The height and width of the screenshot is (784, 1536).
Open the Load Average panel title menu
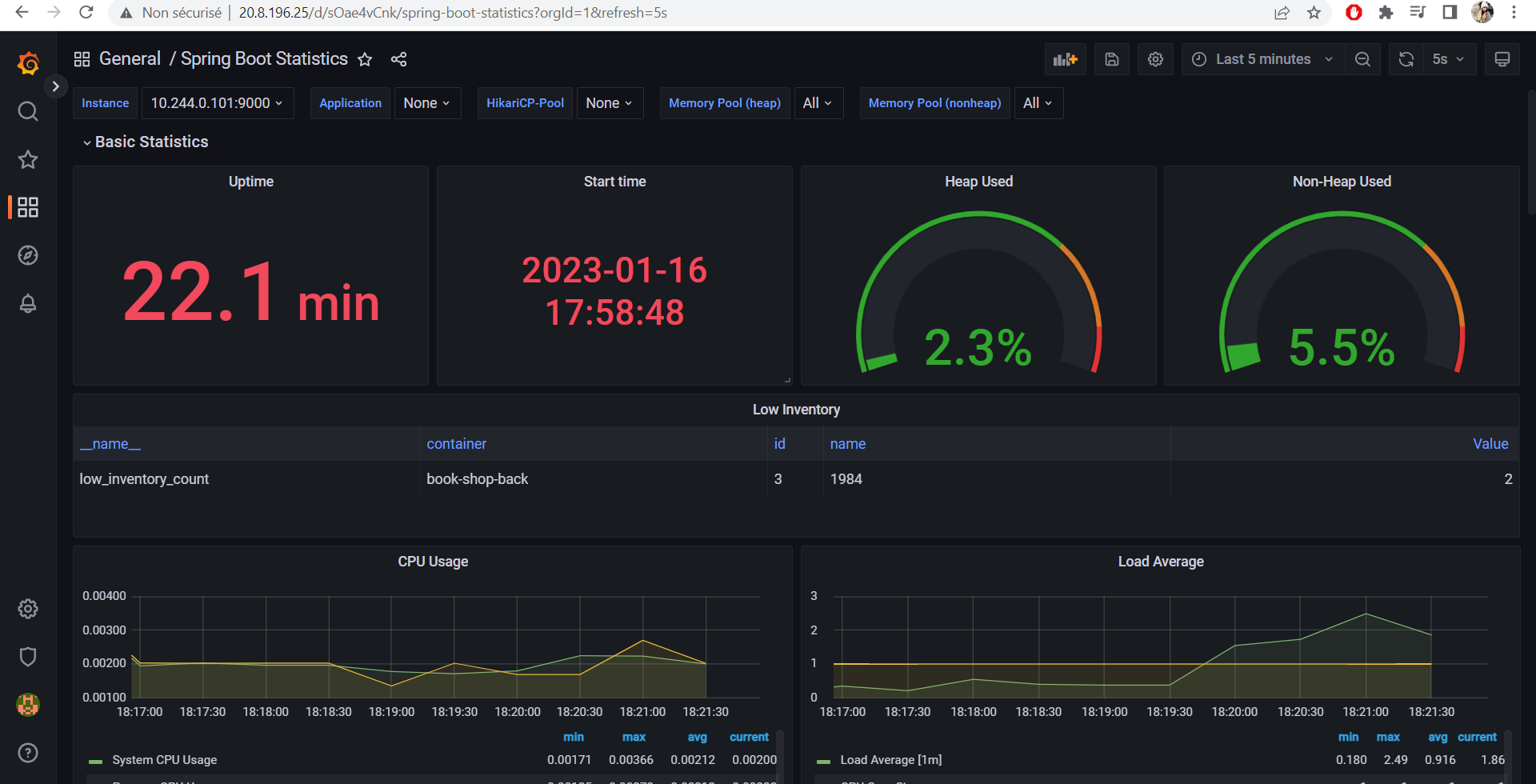1161,562
